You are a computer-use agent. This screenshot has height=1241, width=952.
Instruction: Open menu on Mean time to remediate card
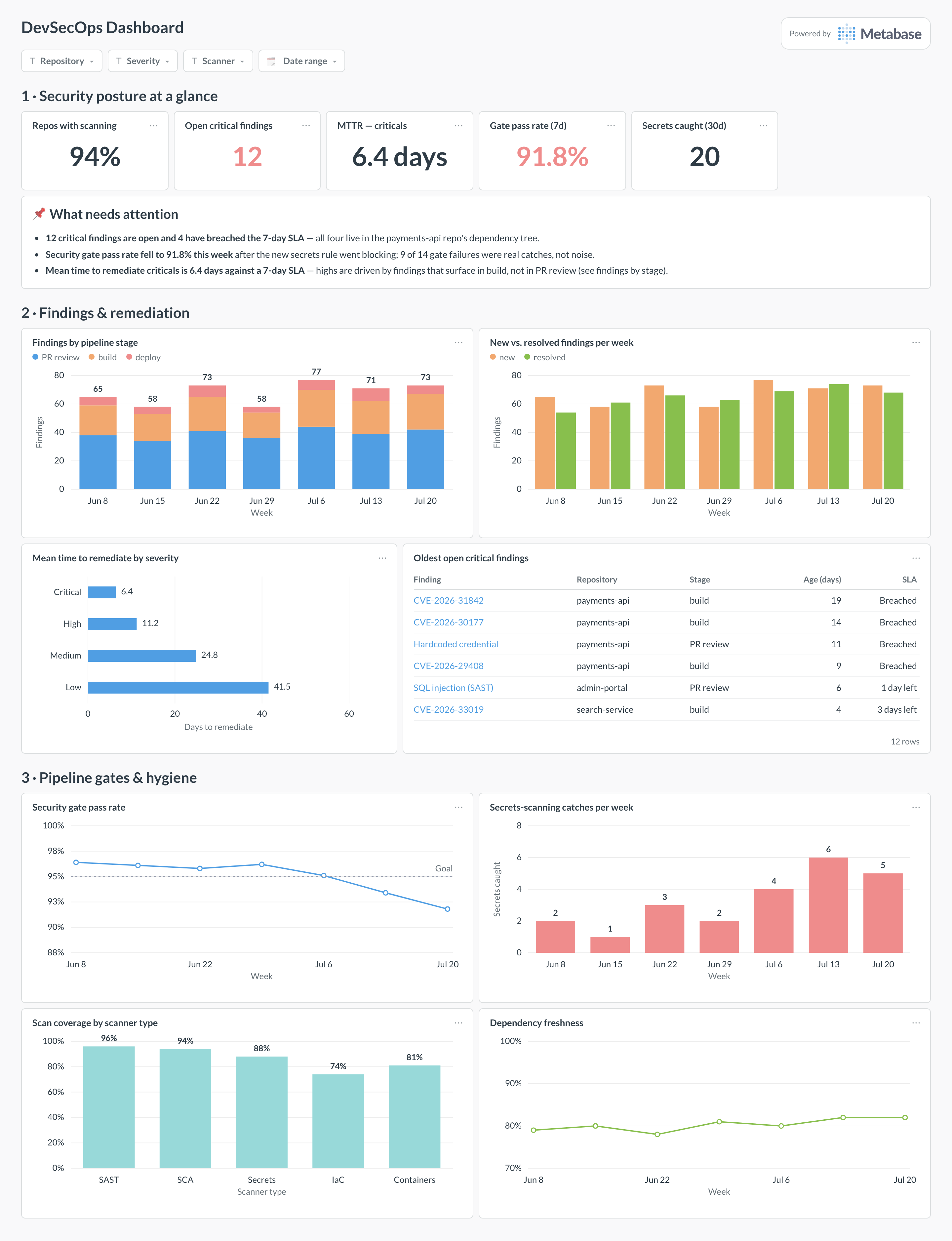pos(382,558)
